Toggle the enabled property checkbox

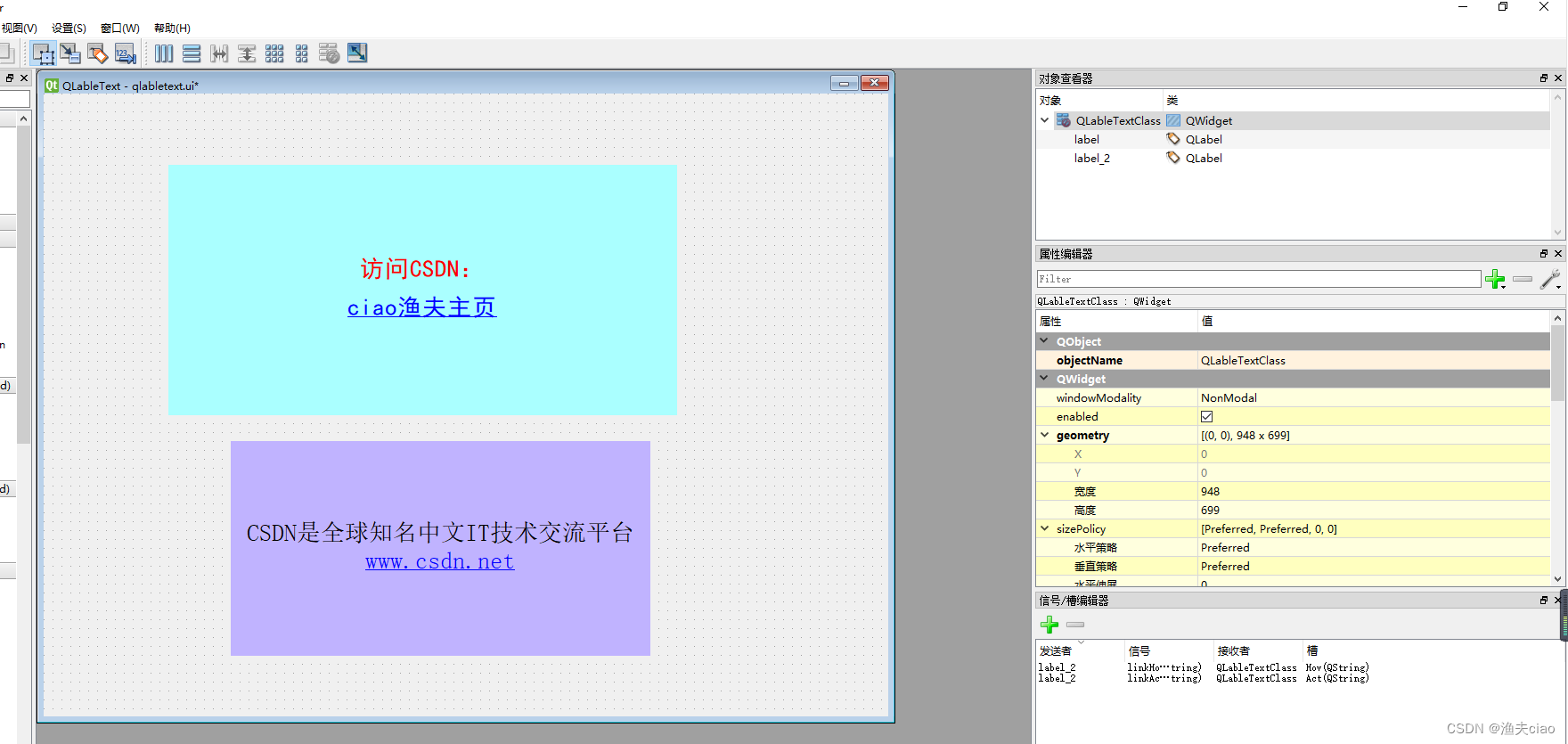pyautogui.click(x=1207, y=417)
